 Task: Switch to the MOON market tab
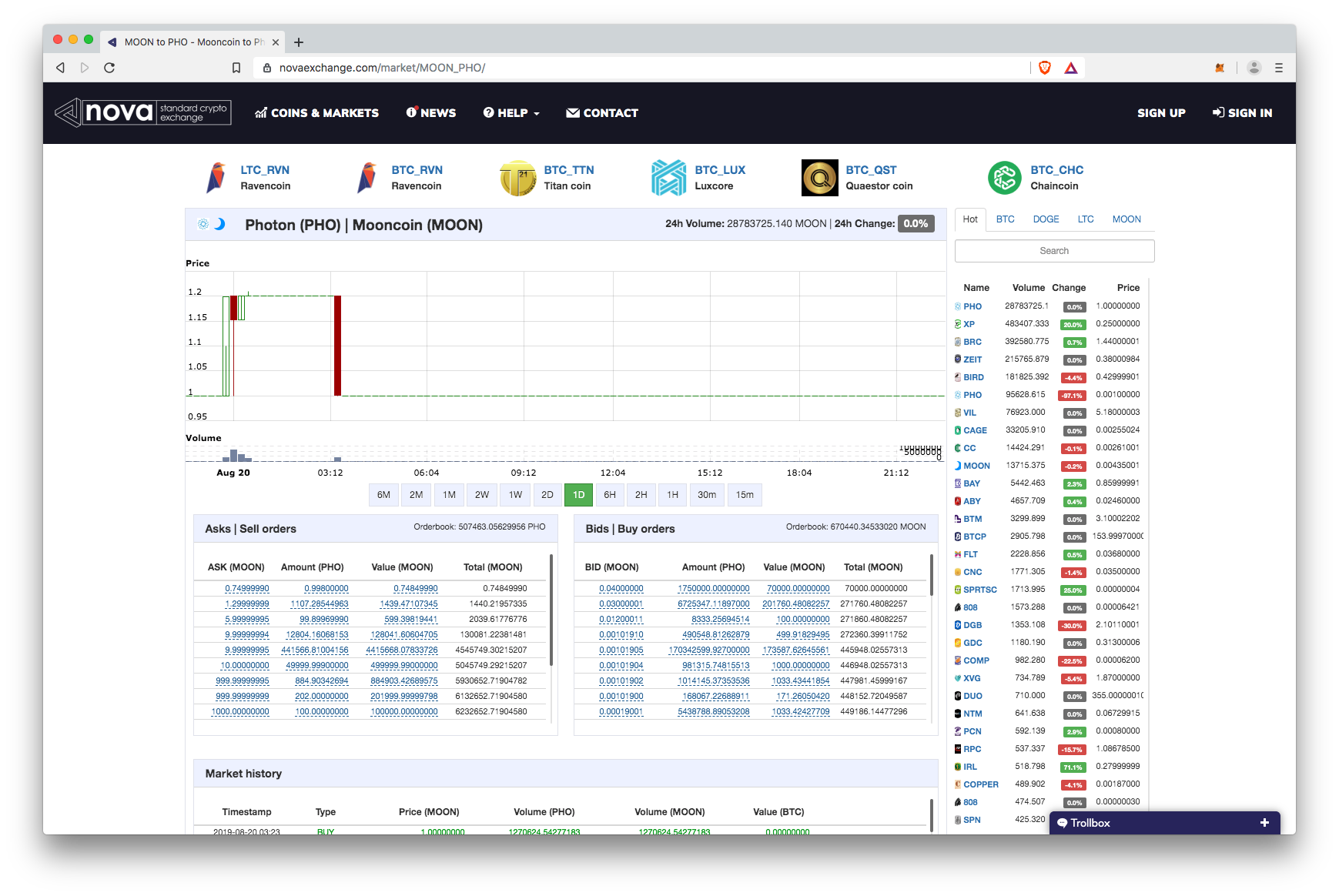pyautogui.click(x=1126, y=219)
